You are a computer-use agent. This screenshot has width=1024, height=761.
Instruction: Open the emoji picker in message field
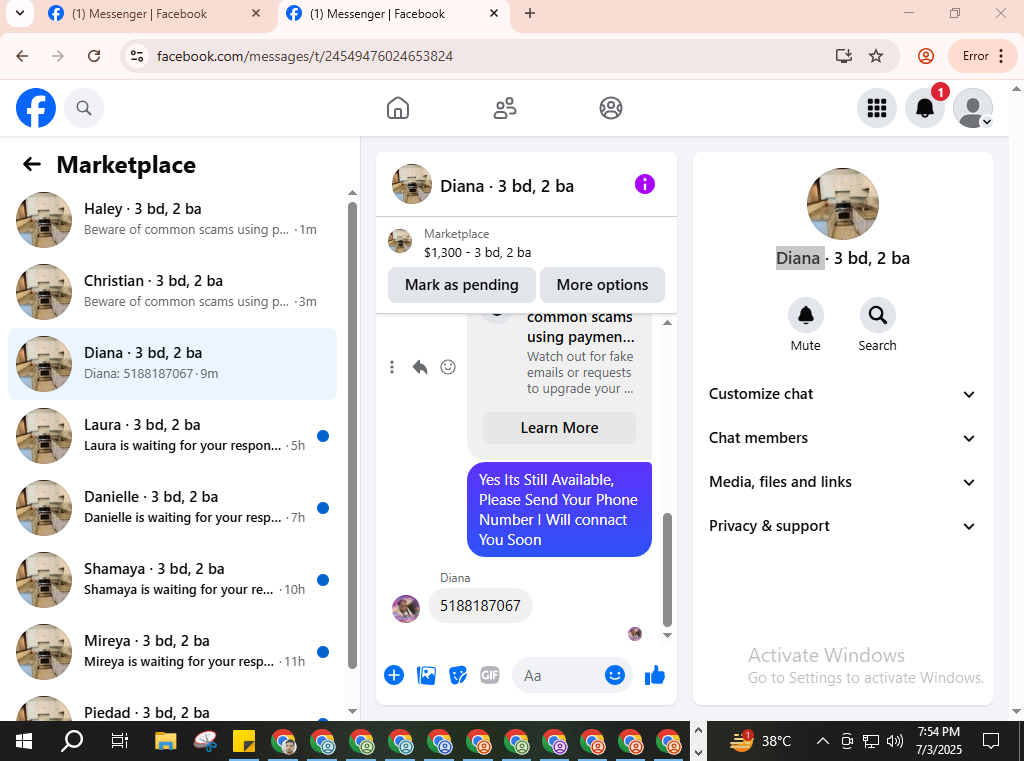point(615,675)
